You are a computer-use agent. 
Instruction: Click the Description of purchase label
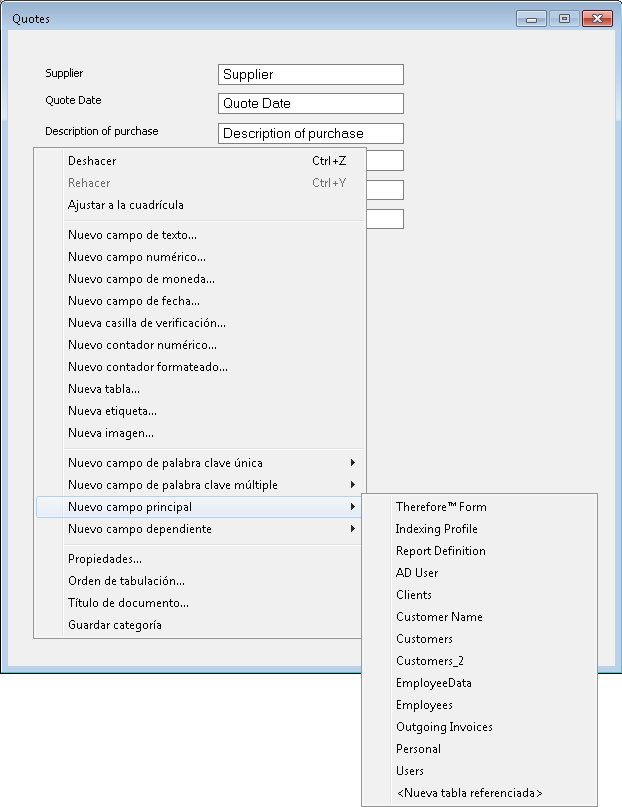[102, 131]
